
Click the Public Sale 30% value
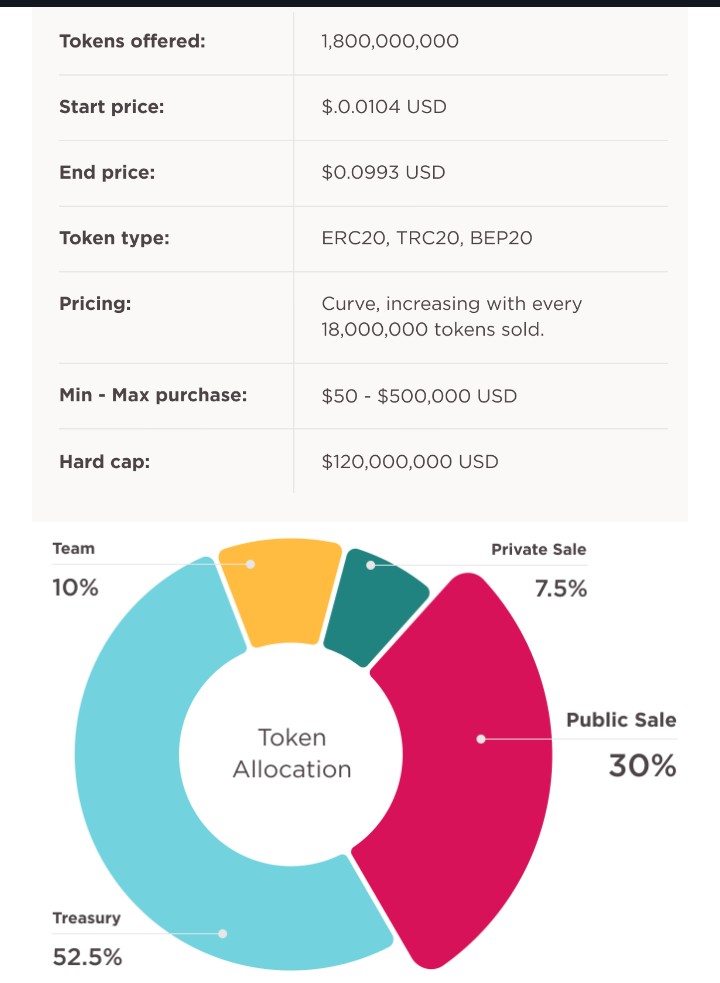click(642, 766)
